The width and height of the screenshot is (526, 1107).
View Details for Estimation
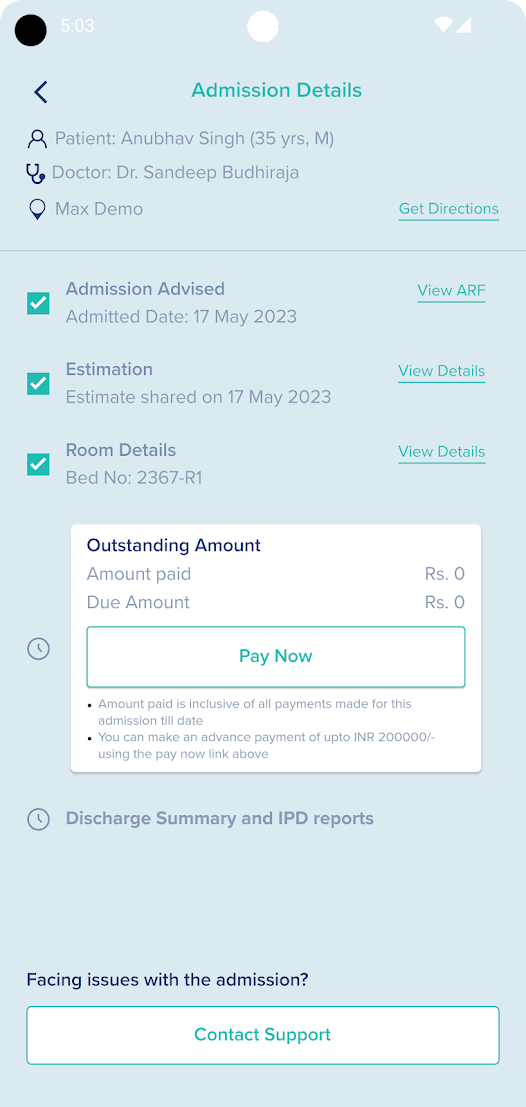click(441, 371)
